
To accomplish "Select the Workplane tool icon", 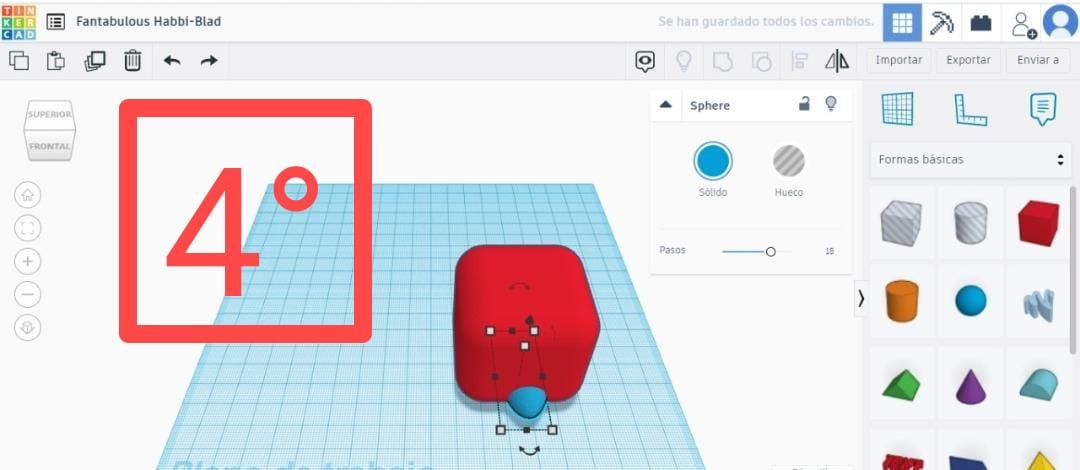I will 897,109.
